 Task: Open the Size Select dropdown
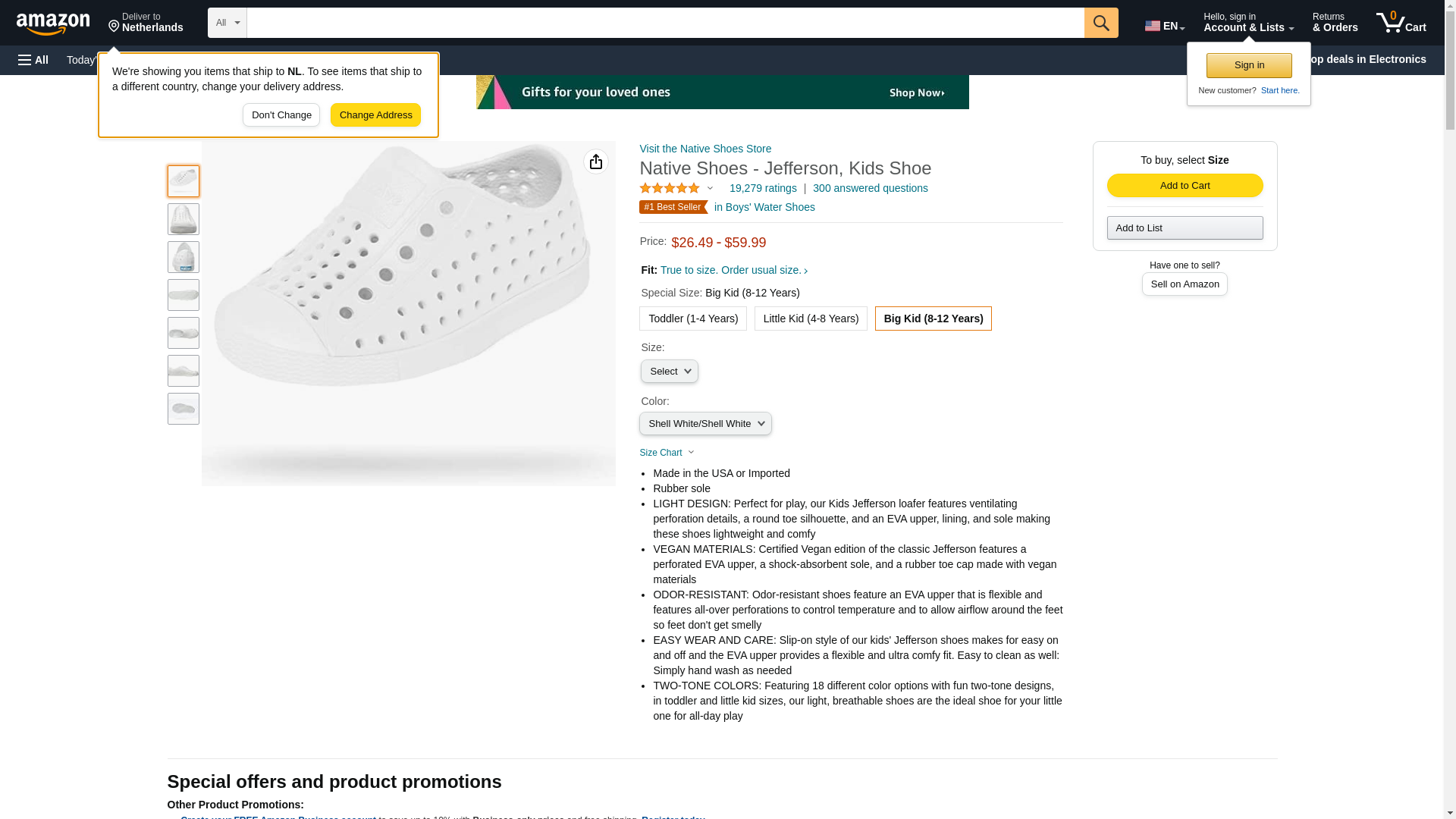point(669,372)
